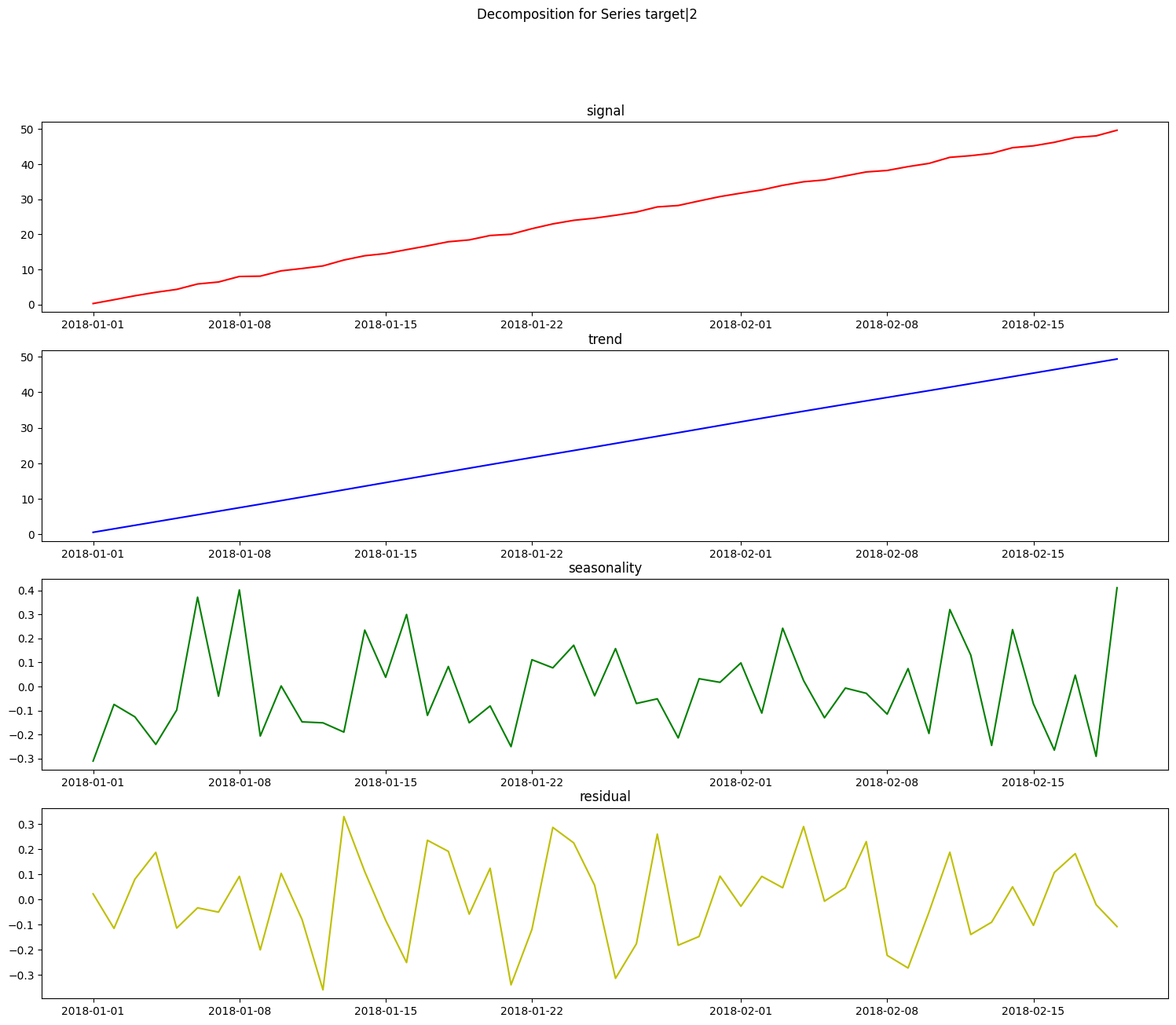Click '2018-01-22' label on residual x-axis
This screenshot has width=1176, height=1025.
click(532, 1010)
